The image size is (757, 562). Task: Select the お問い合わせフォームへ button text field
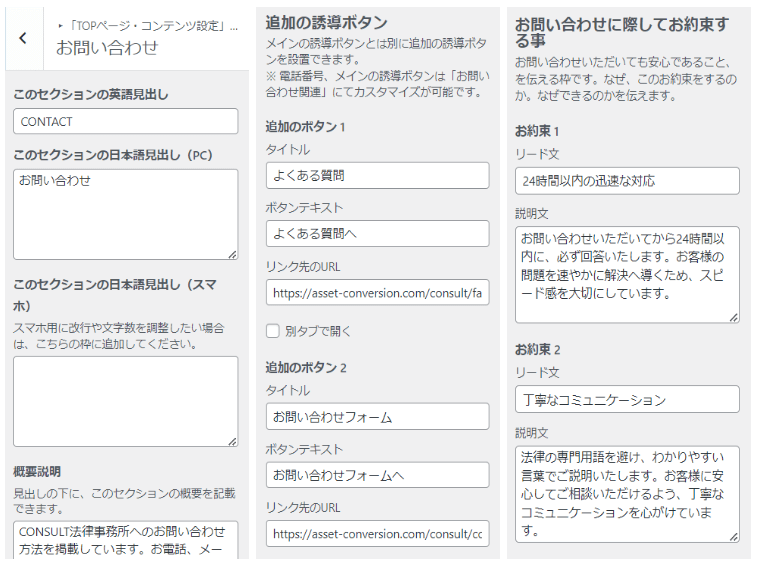(x=378, y=475)
